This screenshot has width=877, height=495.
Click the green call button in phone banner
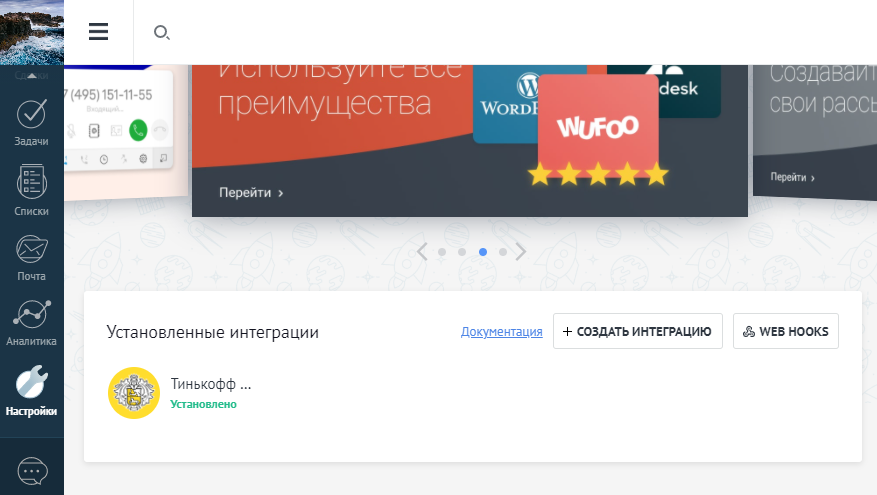[138, 130]
